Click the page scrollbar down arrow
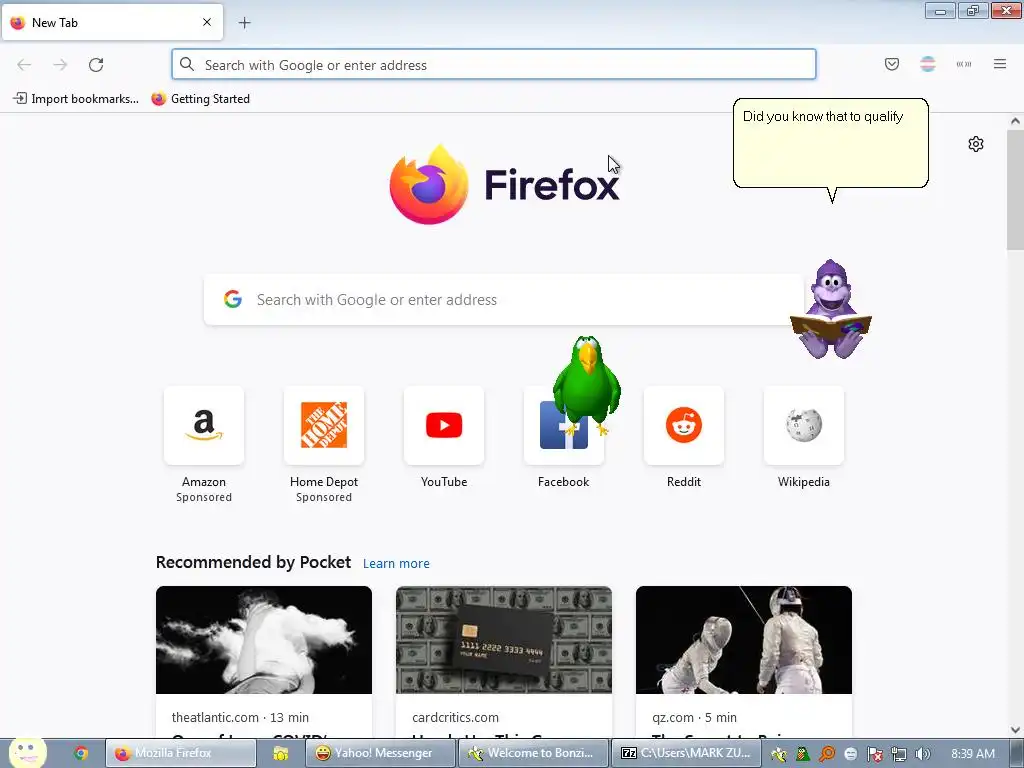Image resolution: width=1024 pixels, height=768 pixels. (x=1015, y=730)
